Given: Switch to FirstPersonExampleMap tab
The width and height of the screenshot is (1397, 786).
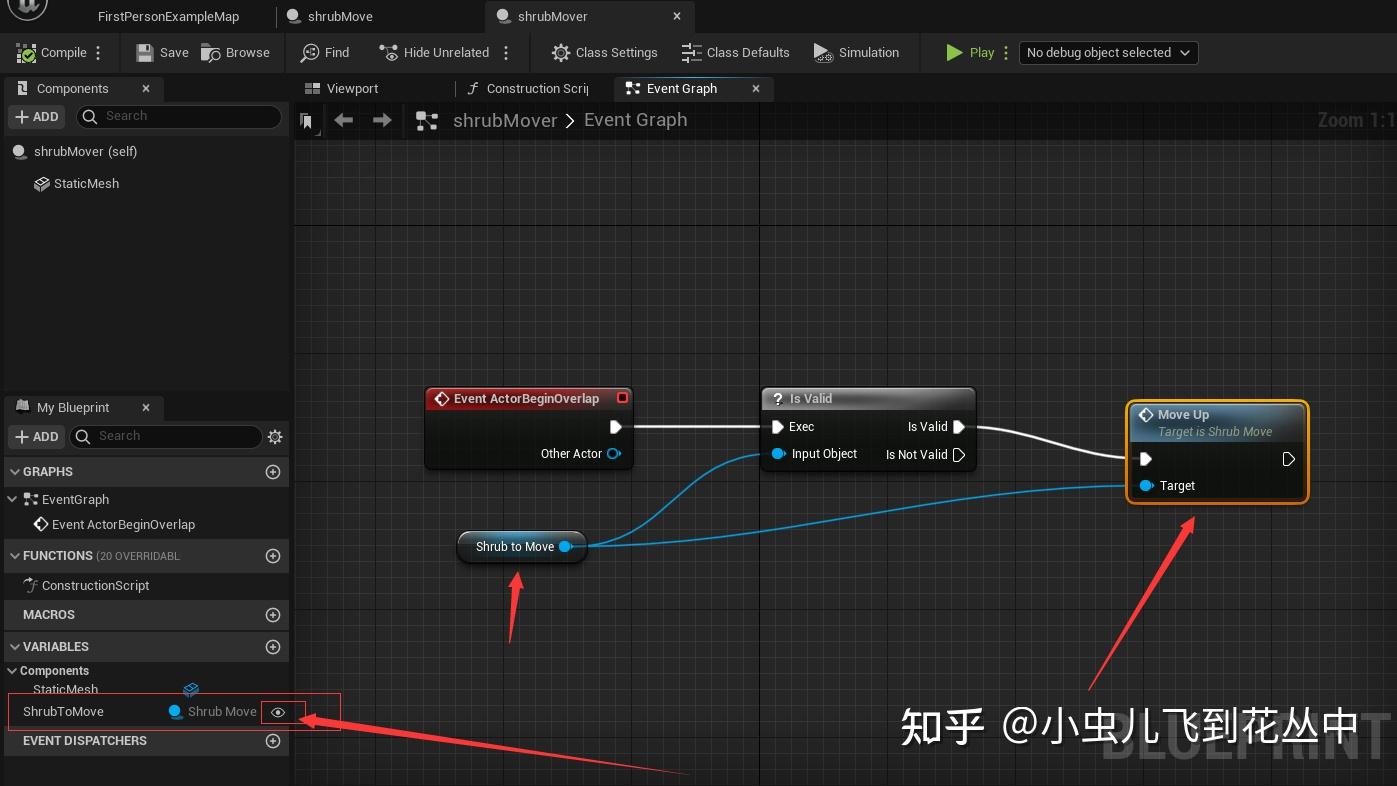Looking at the screenshot, I should [168, 17].
